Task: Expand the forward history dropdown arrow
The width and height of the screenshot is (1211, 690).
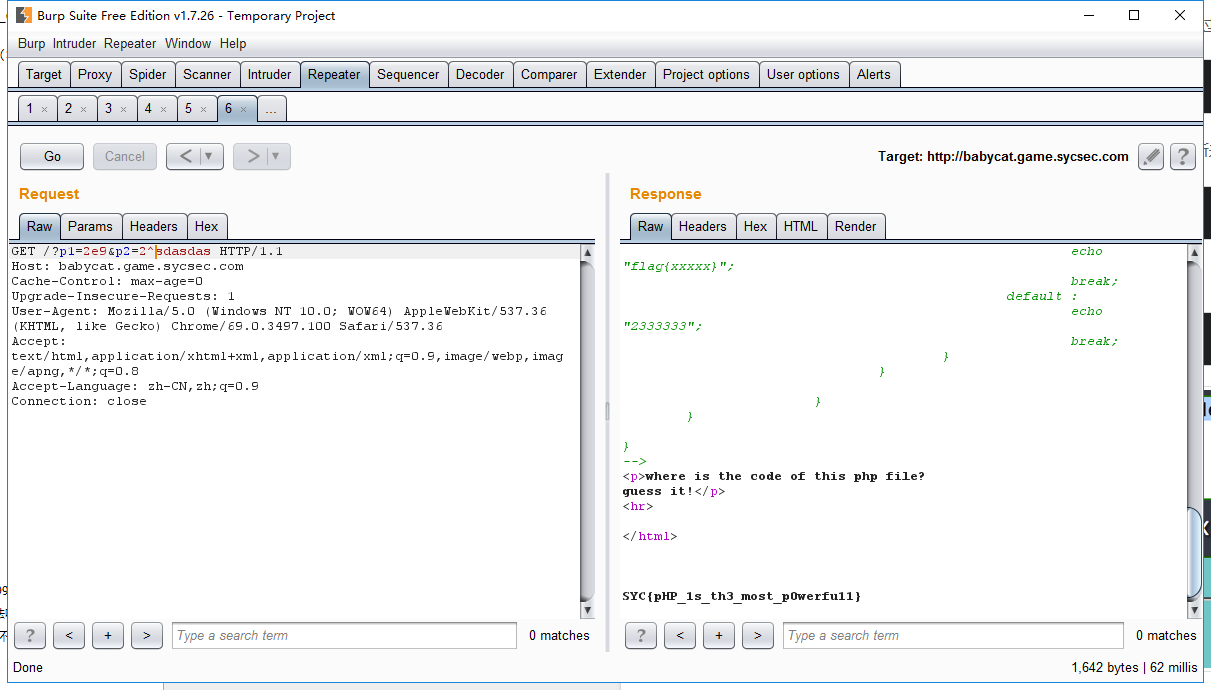Action: point(277,156)
